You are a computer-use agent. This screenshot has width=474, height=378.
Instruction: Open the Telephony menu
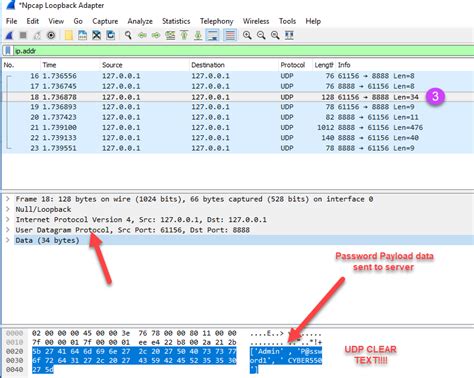click(216, 21)
